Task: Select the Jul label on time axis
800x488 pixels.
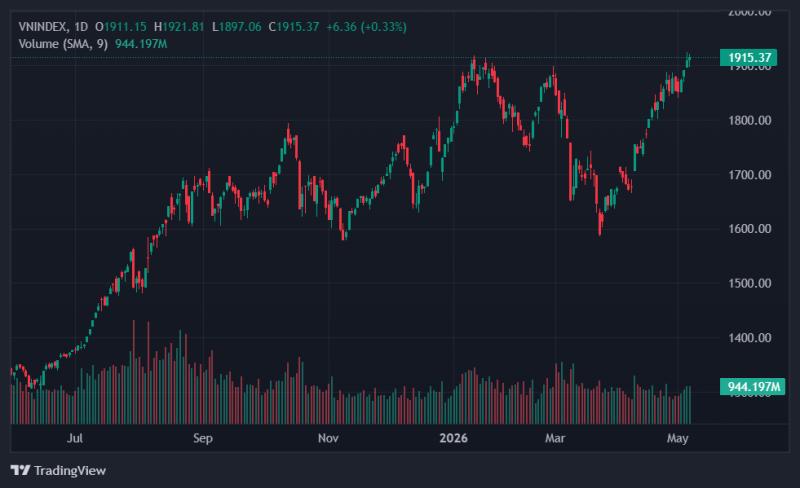Action: click(x=75, y=438)
